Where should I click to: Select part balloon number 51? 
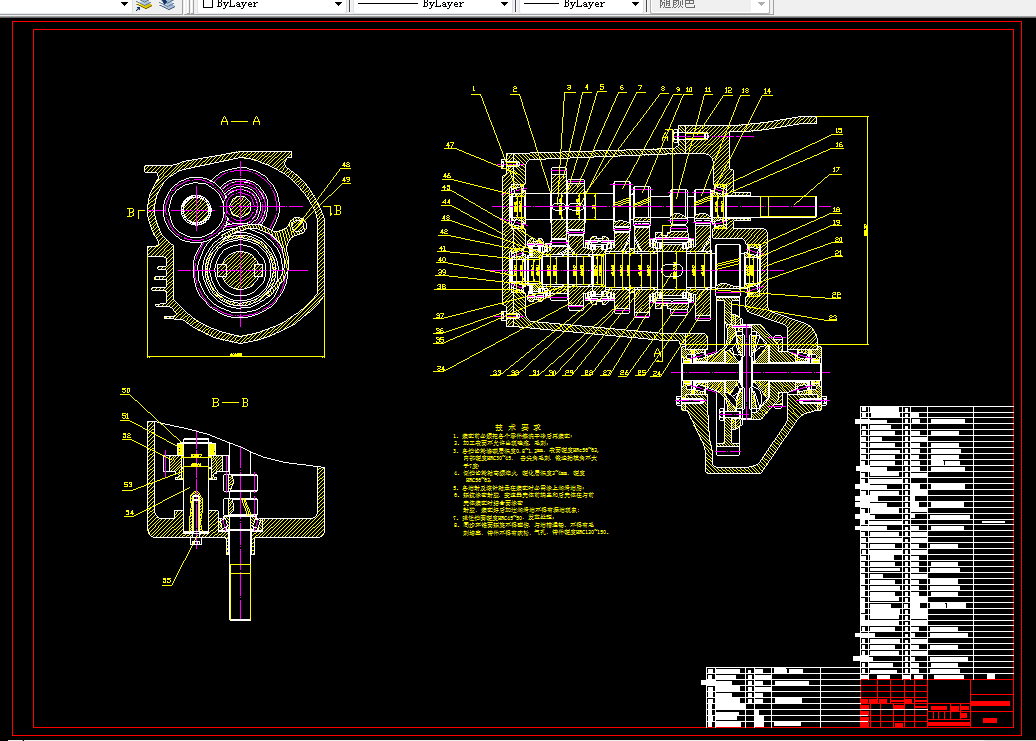[x=126, y=416]
